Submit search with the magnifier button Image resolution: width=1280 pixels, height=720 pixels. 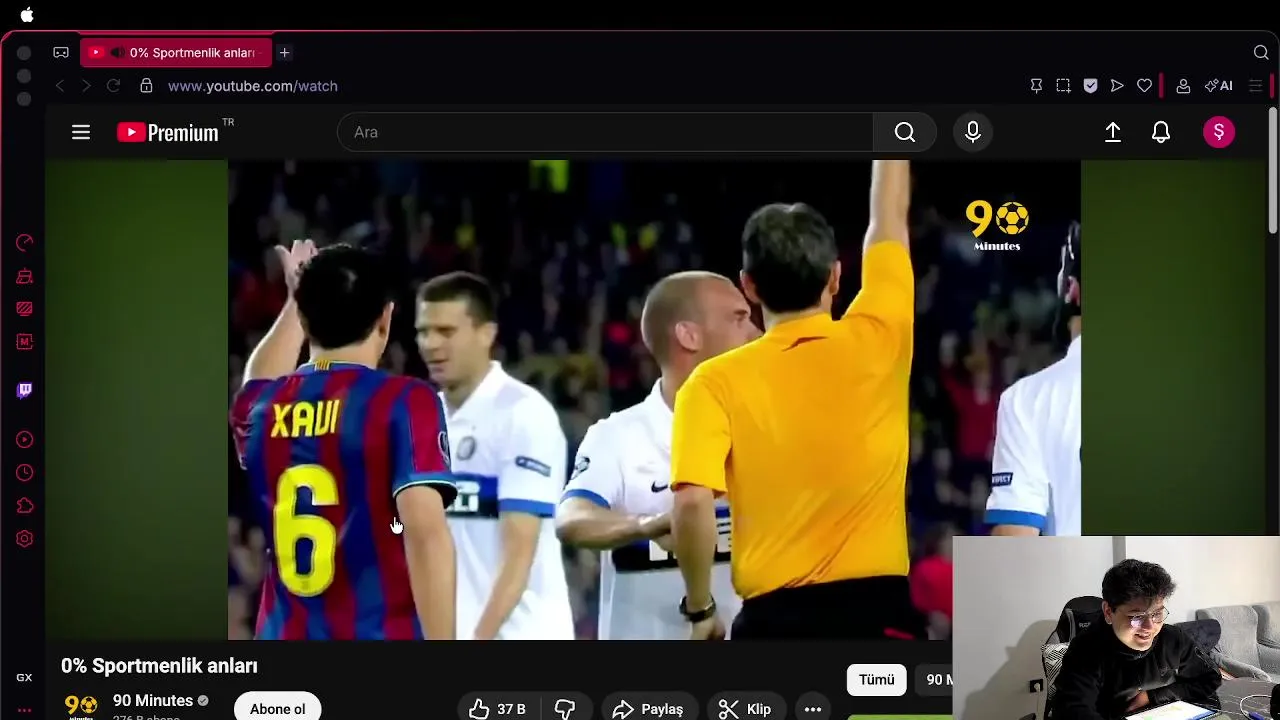[x=905, y=132]
